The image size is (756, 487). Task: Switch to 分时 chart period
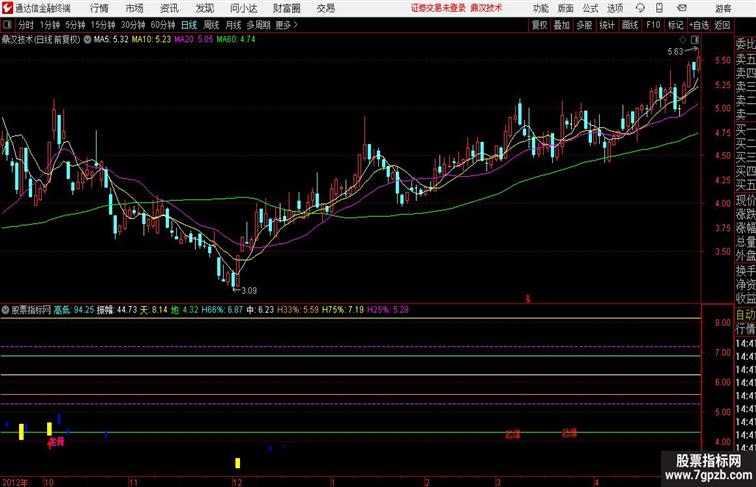pyautogui.click(x=26, y=25)
